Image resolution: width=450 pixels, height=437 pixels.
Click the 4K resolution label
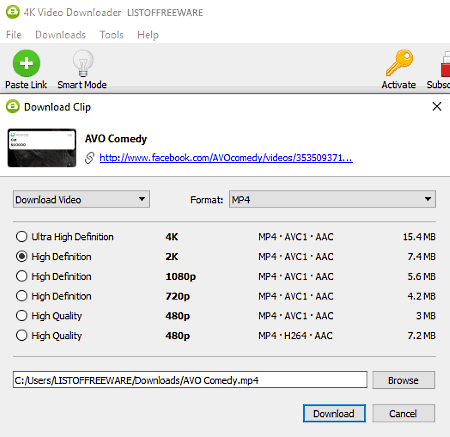(x=172, y=237)
